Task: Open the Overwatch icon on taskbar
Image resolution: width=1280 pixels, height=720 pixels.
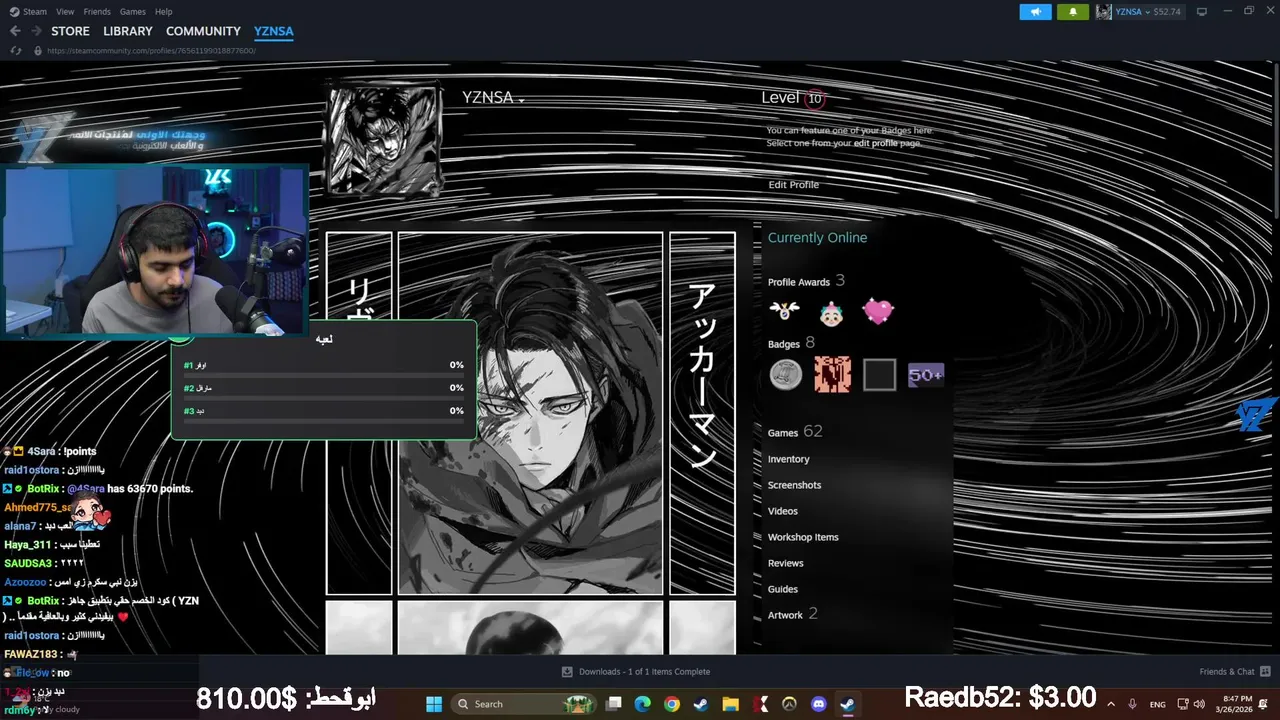Action: click(789, 704)
